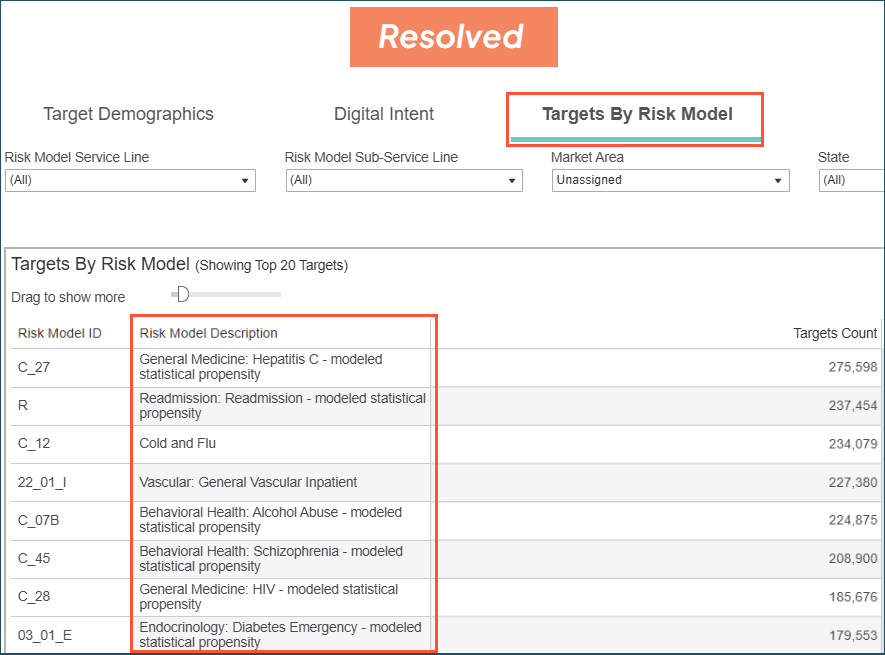Click the Resolved banner
This screenshot has width=885, height=655.
453,36
